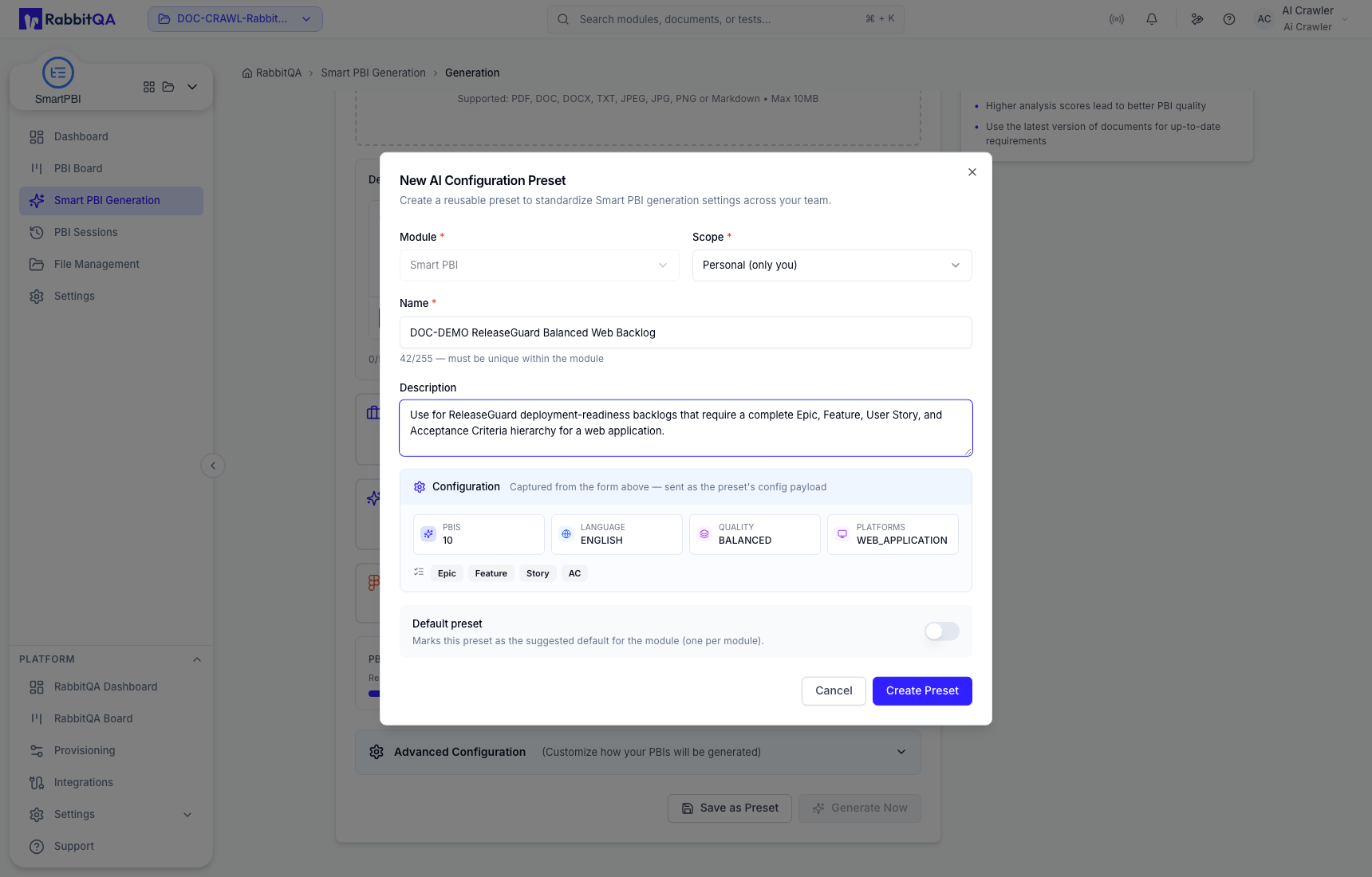The height and width of the screenshot is (877, 1372).
Task: Open the Module dropdown
Action: 539,265
